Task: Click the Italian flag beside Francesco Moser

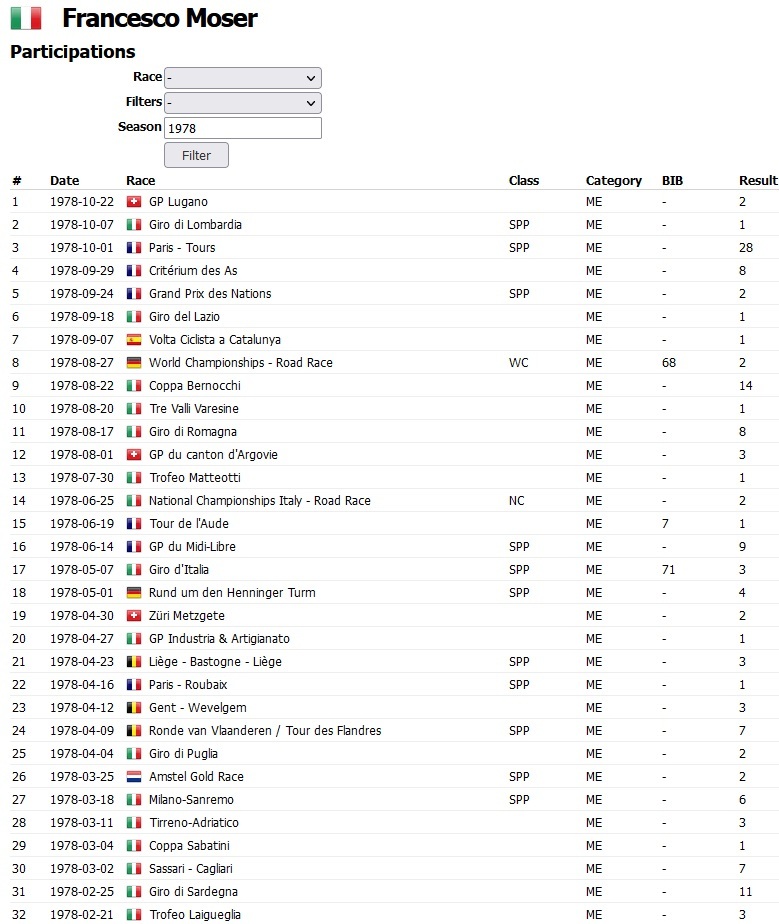Action: (26, 18)
